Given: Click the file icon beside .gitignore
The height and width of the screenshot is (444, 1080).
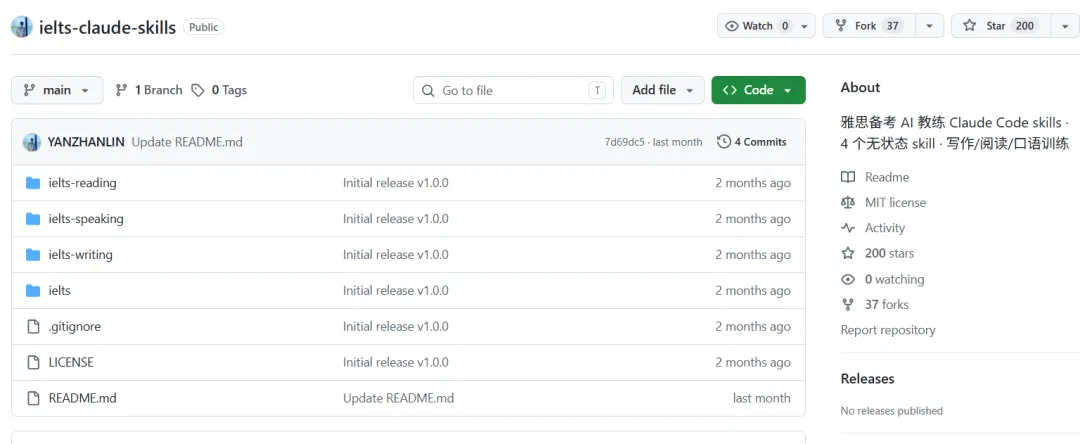Looking at the screenshot, I should point(33,326).
